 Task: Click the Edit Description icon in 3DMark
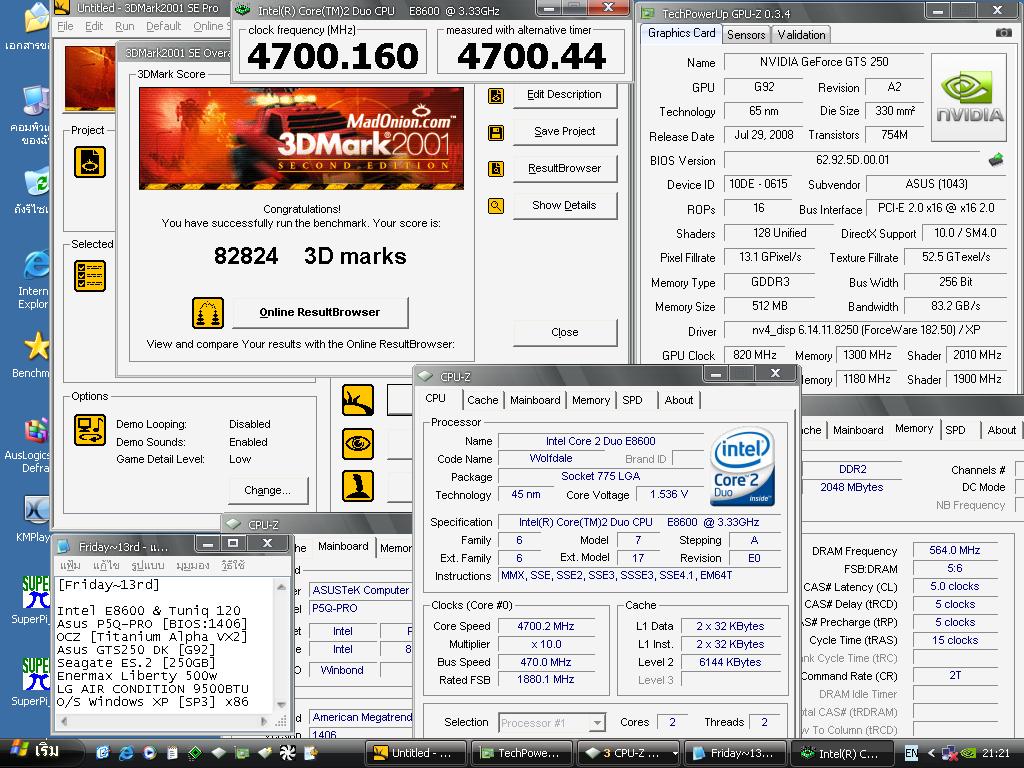coord(496,96)
